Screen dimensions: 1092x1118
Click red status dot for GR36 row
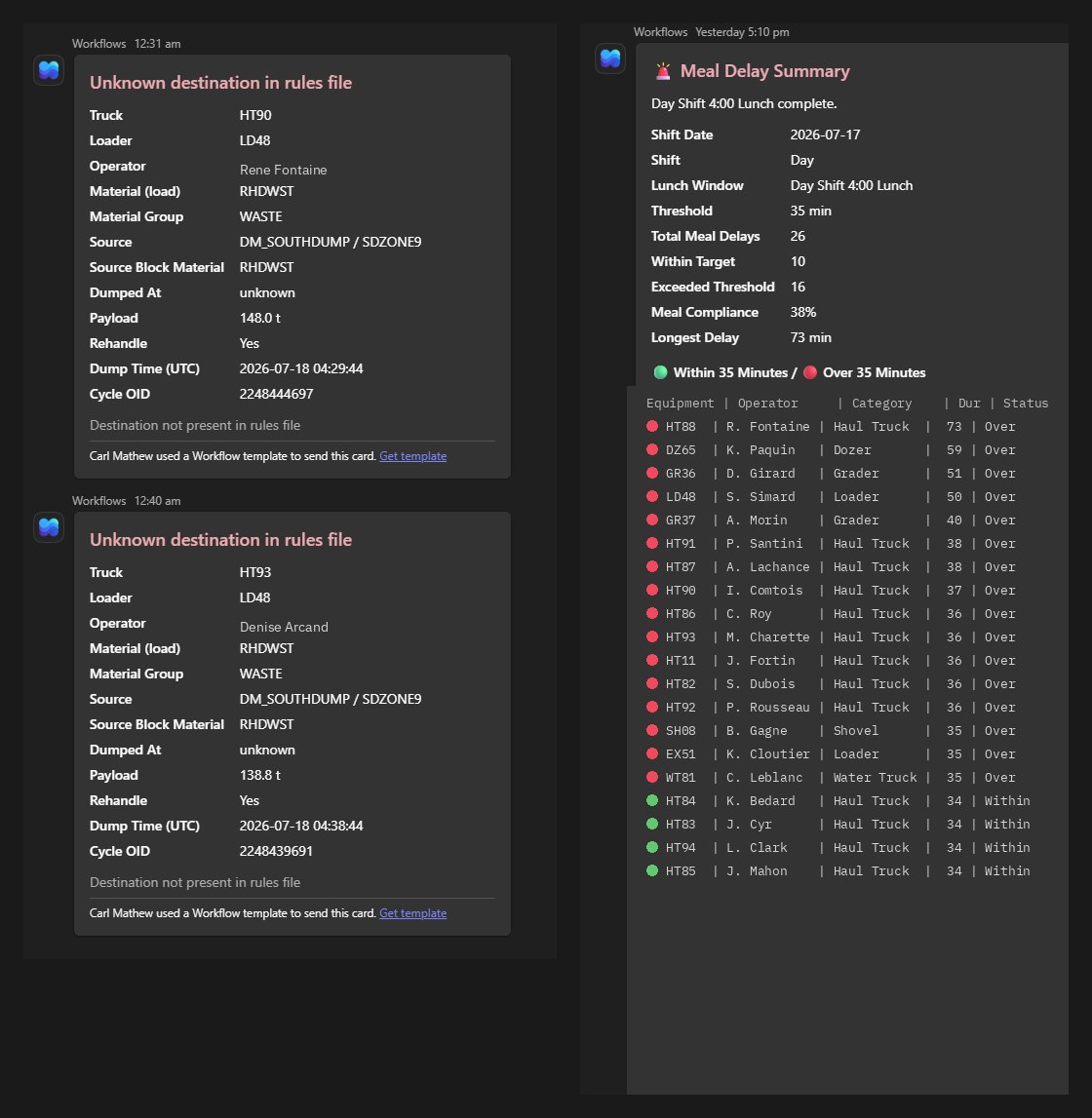pyautogui.click(x=652, y=473)
